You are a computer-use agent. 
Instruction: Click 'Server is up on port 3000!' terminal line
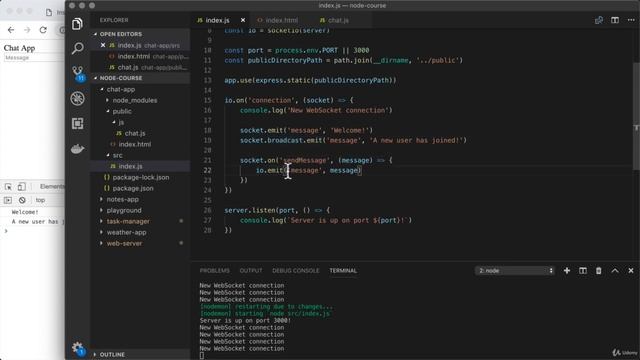[245, 321]
